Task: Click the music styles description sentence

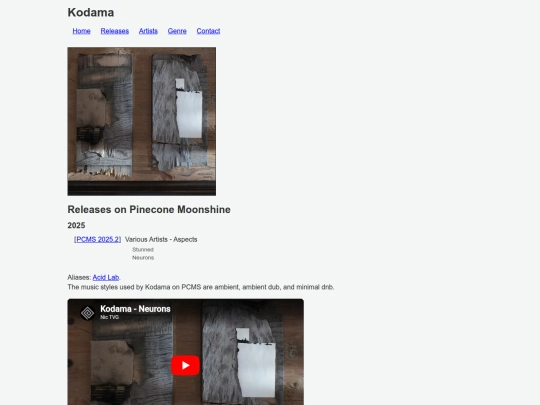Action: [x=201, y=287]
